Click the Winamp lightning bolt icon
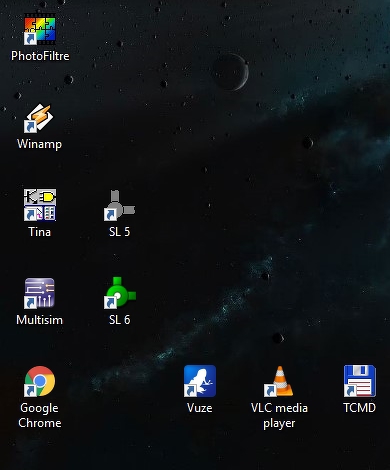The height and width of the screenshot is (470, 390). click(x=39, y=117)
